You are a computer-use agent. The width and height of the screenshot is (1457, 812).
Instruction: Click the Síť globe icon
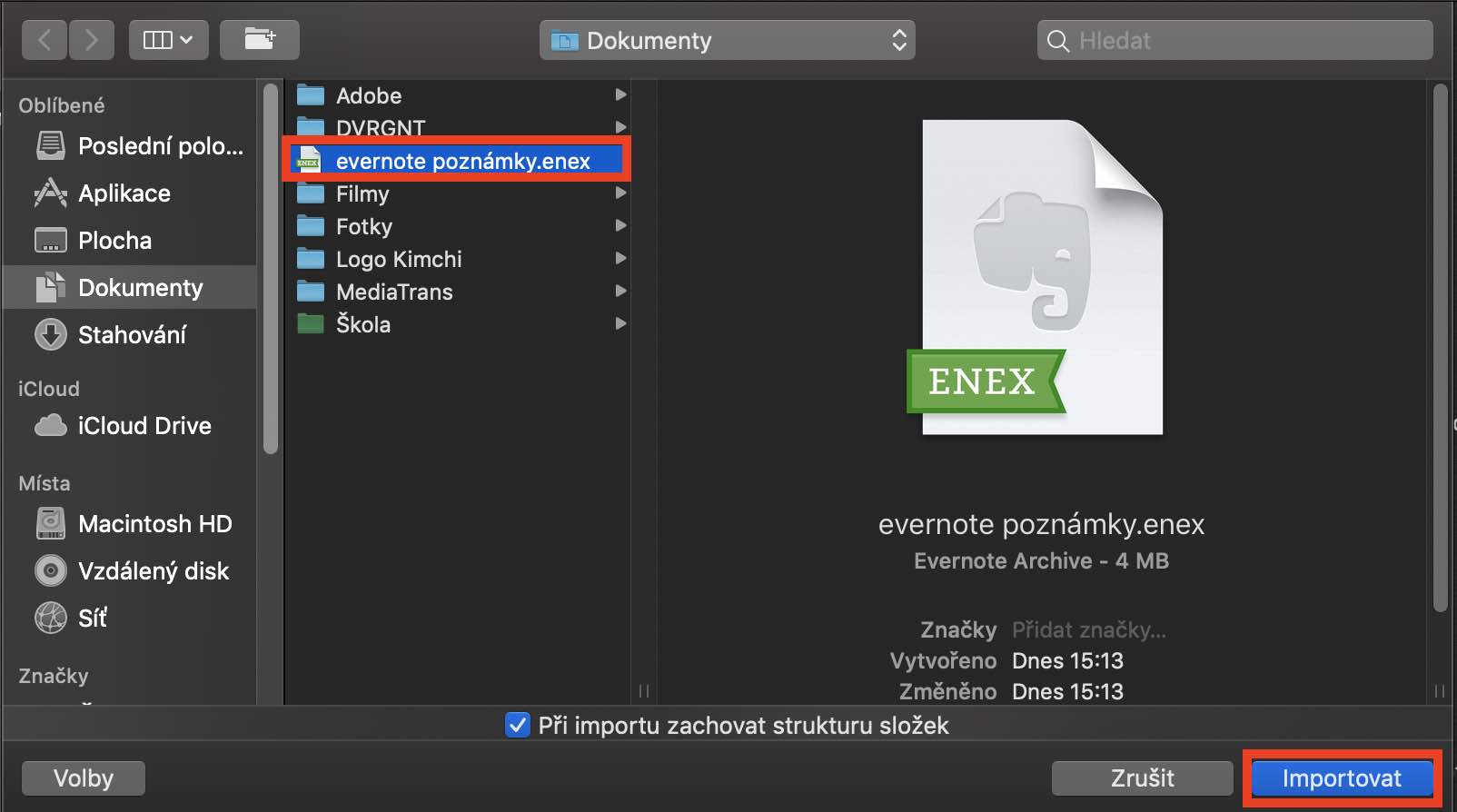pyautogui.click(x=51, y=618)
